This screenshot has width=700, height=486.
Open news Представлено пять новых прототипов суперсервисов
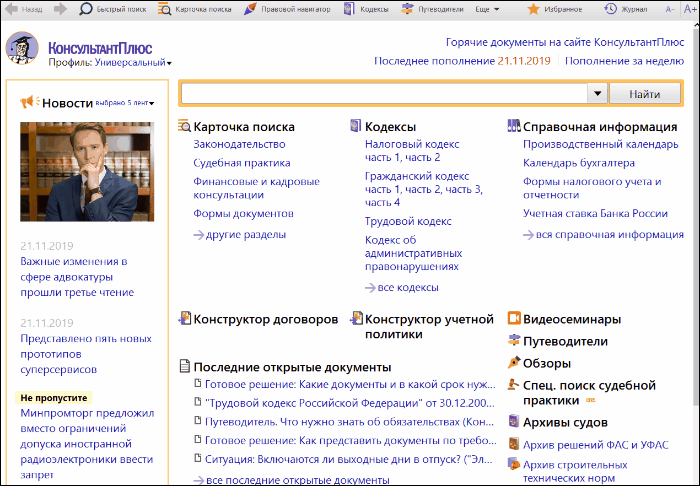point(86,354)
